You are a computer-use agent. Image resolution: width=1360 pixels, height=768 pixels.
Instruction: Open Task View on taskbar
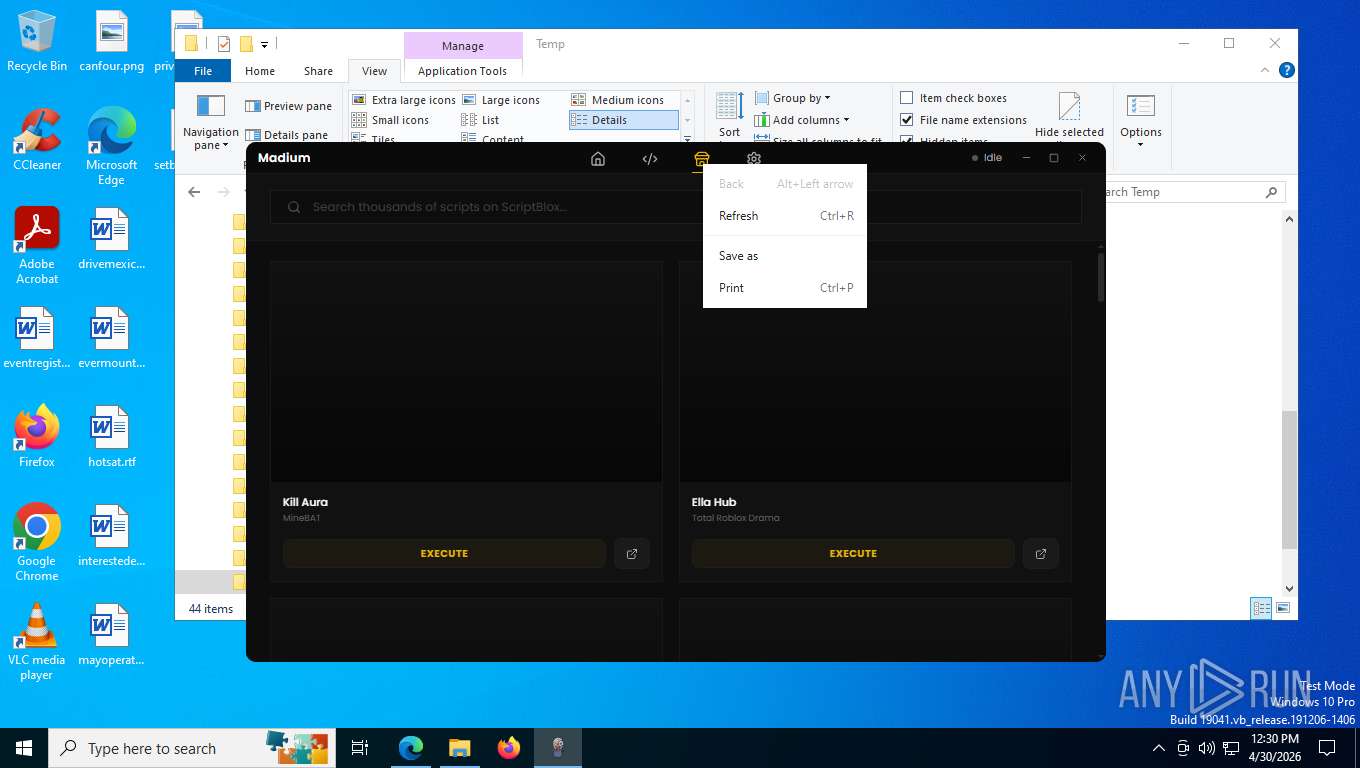pos(360,748)
